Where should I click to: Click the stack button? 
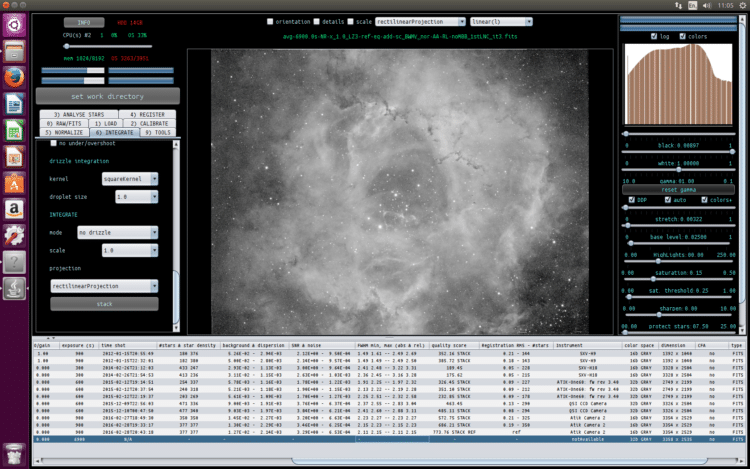click(x=104, y=304)
